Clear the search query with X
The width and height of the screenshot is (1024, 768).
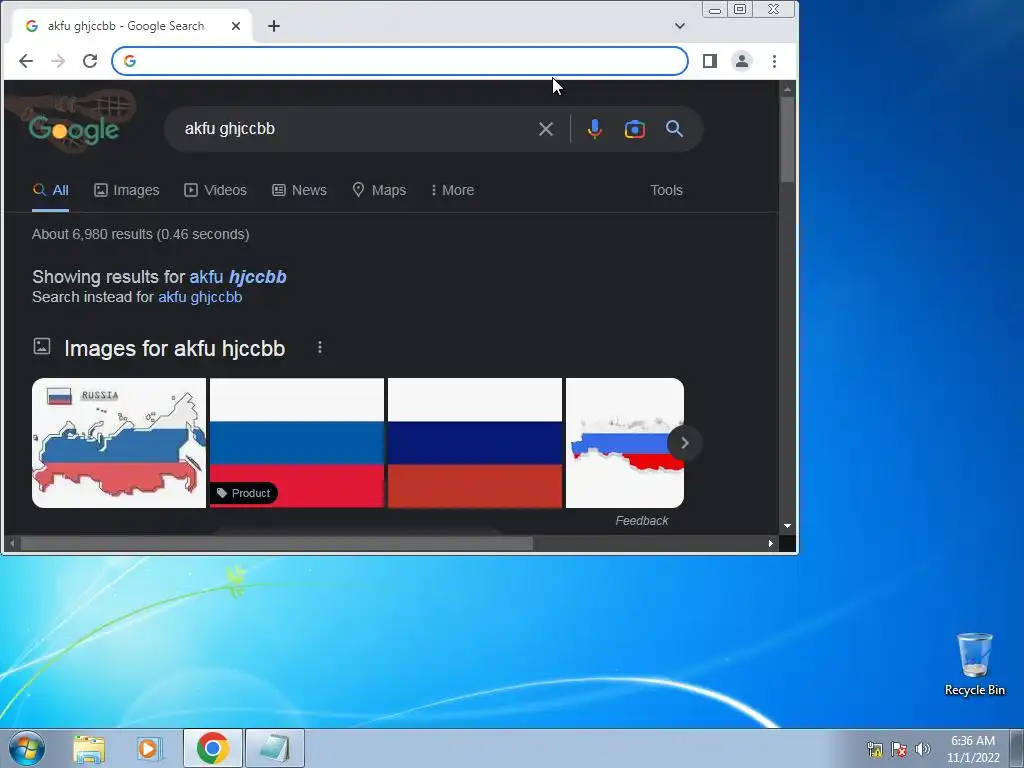tap(546, 129)
